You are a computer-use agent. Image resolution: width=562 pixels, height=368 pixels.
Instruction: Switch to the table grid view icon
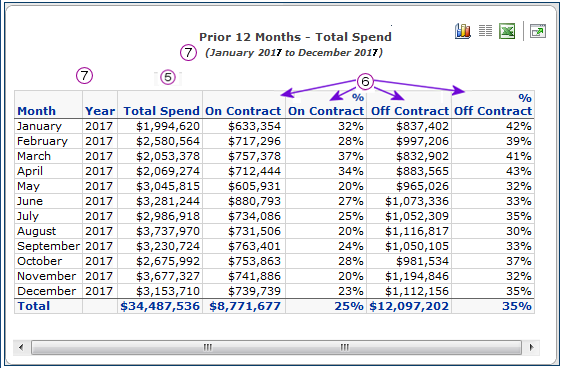pyautogui.click(x=485, y=31)
